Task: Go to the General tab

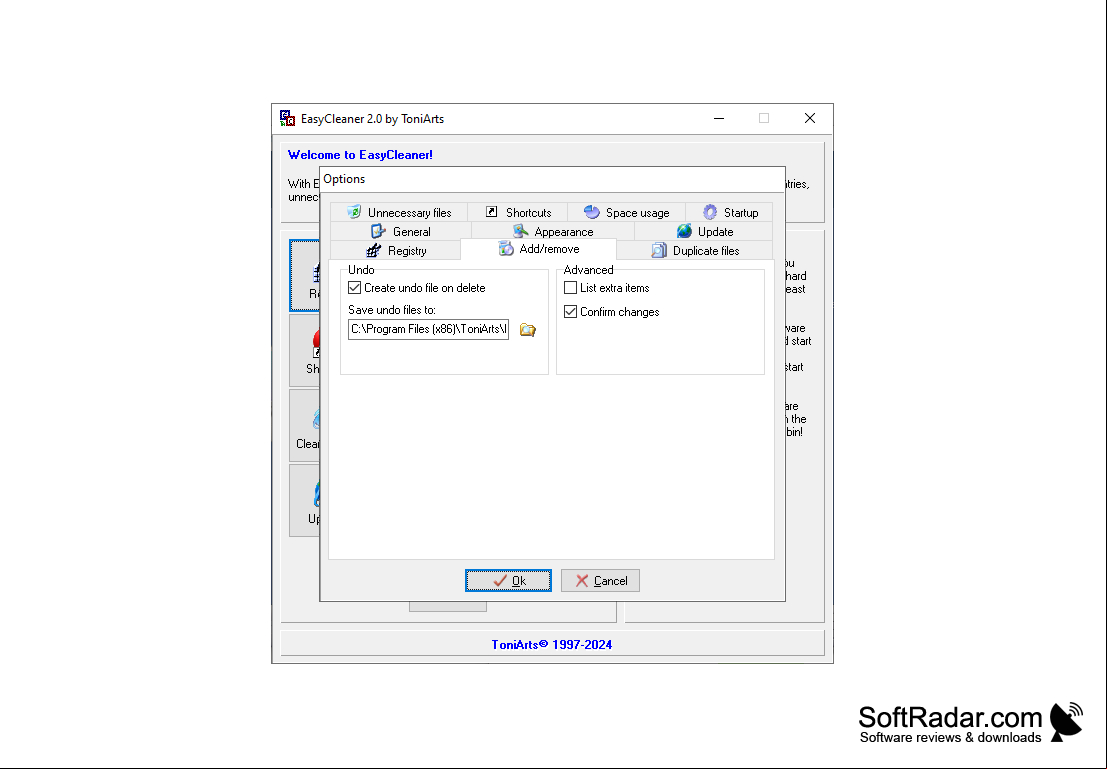Action: coord(400,232)
